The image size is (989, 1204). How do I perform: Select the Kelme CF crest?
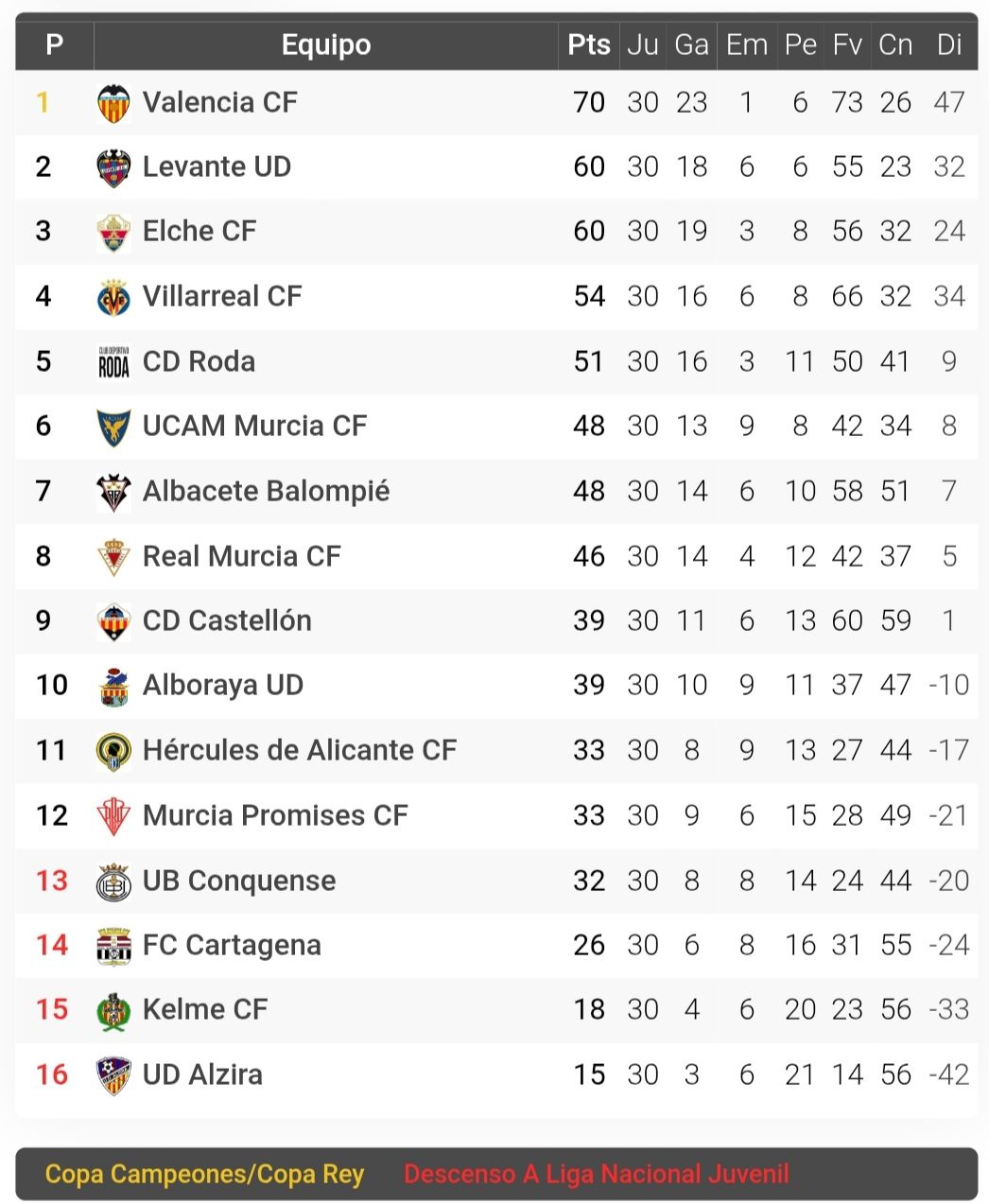coord(113,1011)
